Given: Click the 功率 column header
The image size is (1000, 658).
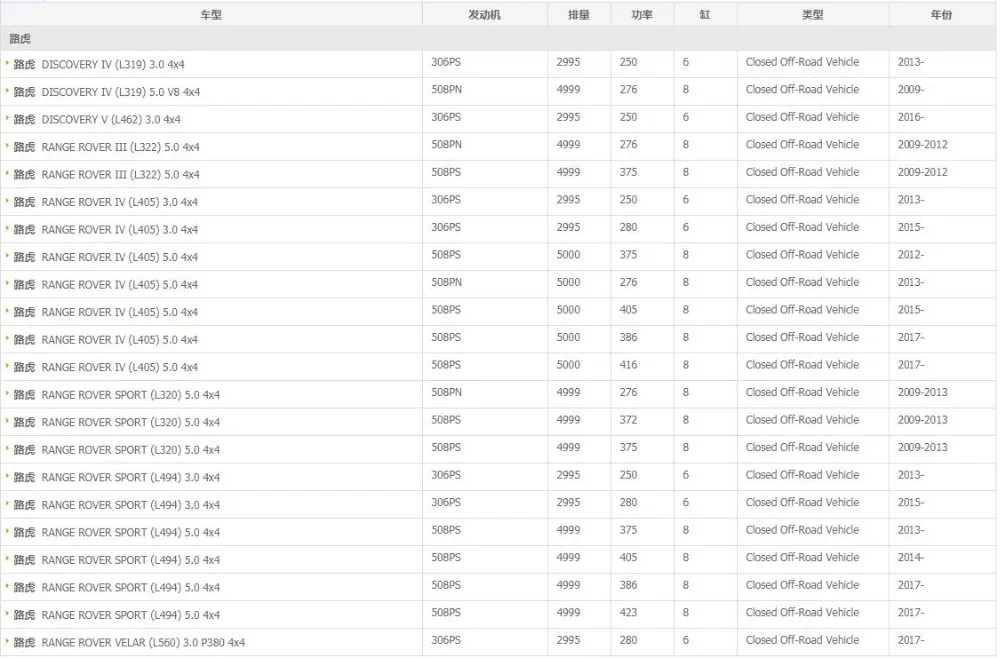Looking at the screenshot, I should tap(642, 15).
